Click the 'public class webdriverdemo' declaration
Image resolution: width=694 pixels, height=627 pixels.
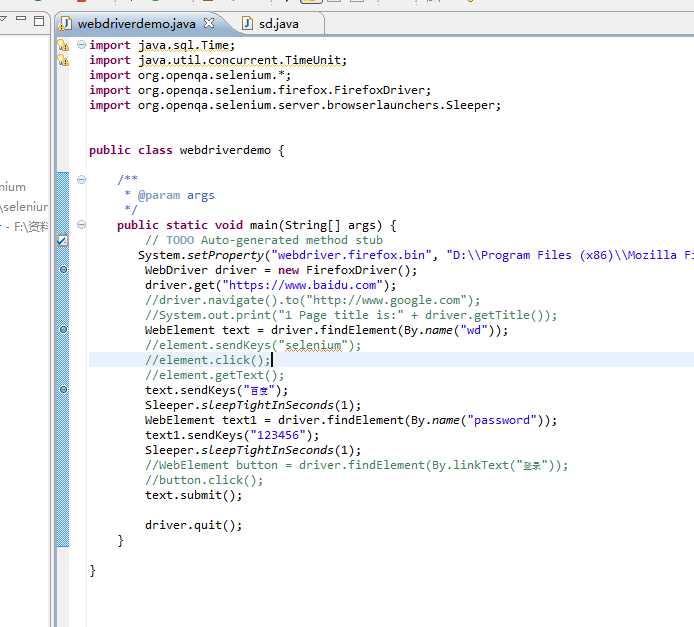pyautogui.click(x=186, y=150)
